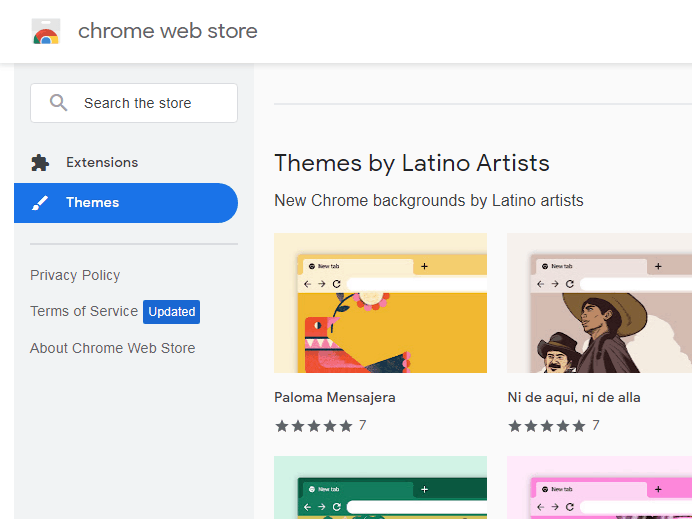Image resolution: width=692 pixels, height=519 pixels.
Task: Type in the Search the store field
Action: point(150,103)
